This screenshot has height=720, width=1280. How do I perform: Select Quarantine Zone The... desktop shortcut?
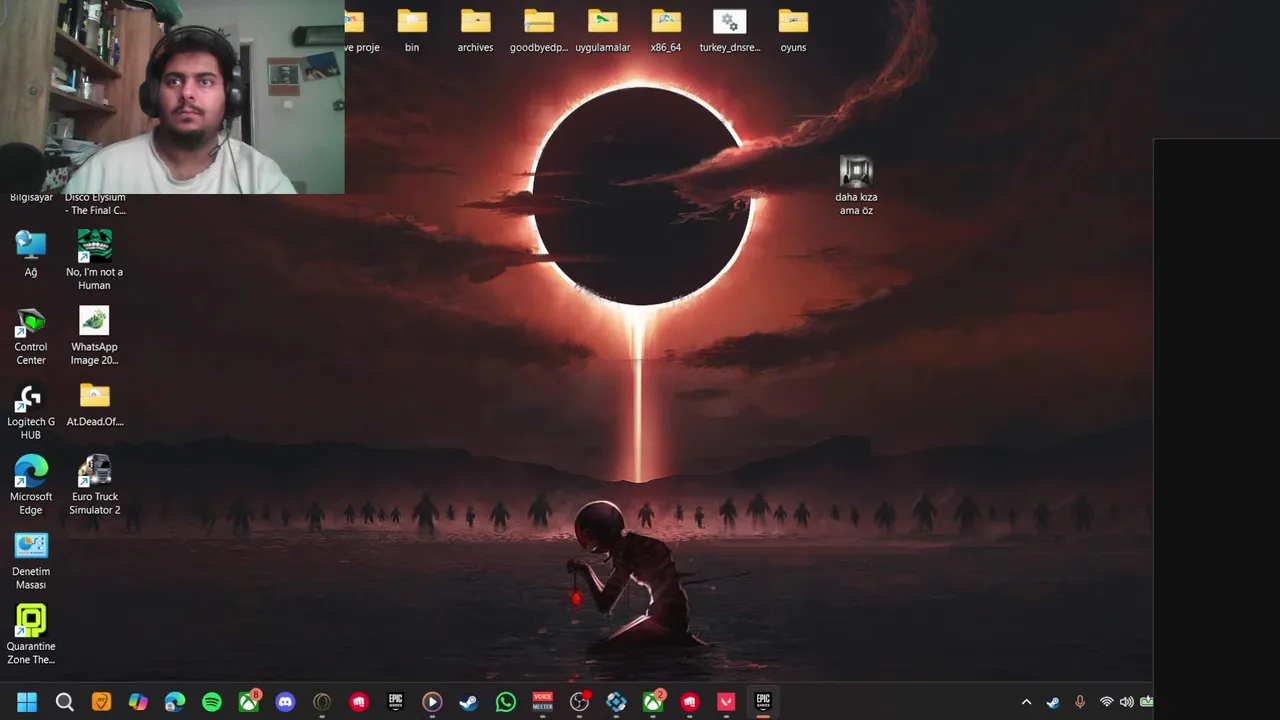[x=31, y=636]
